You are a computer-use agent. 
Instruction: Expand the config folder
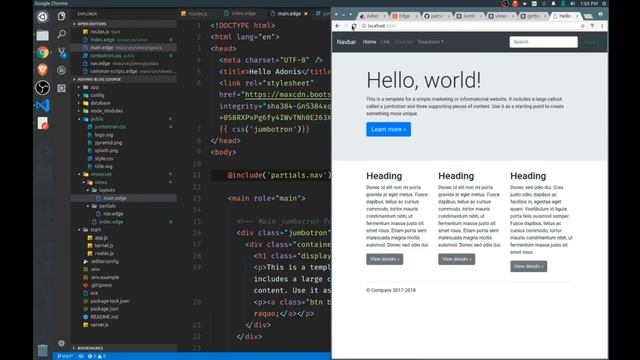click(x=97, y=95)
